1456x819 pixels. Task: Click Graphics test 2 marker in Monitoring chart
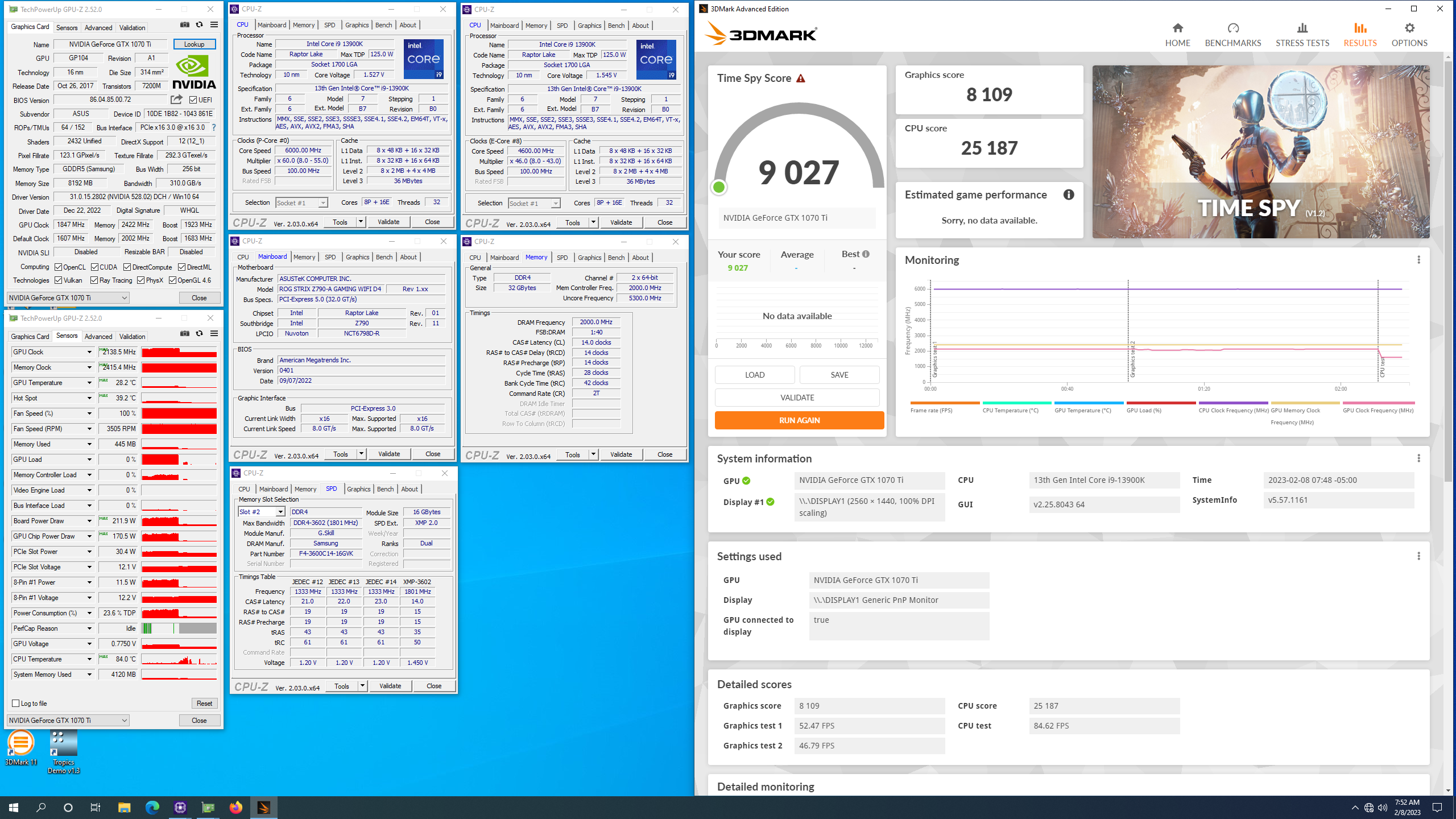1132,359
